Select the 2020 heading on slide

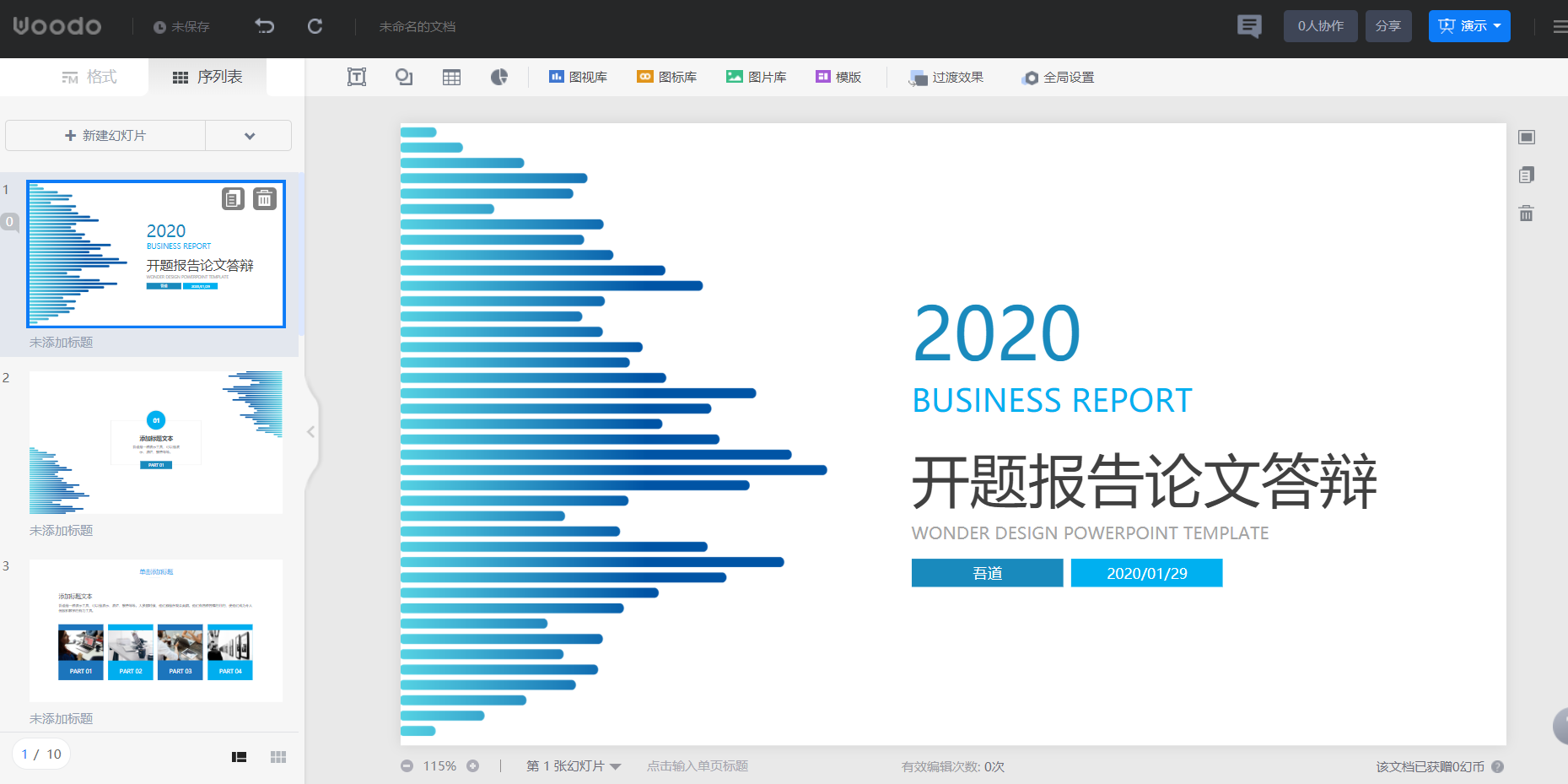pos(996,333)
